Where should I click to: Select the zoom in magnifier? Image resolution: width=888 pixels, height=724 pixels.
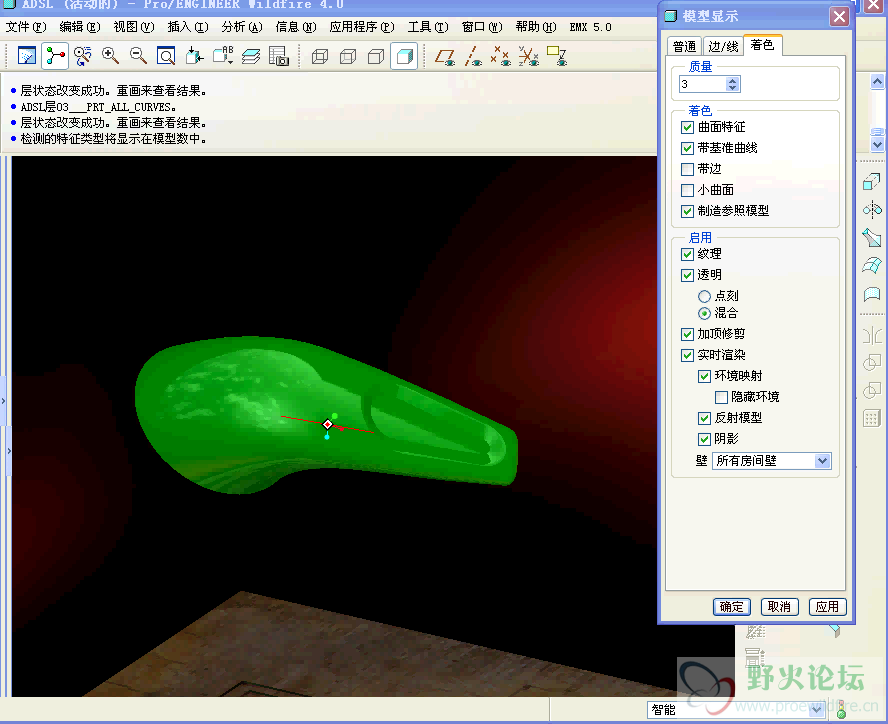[x=110, y=56]
